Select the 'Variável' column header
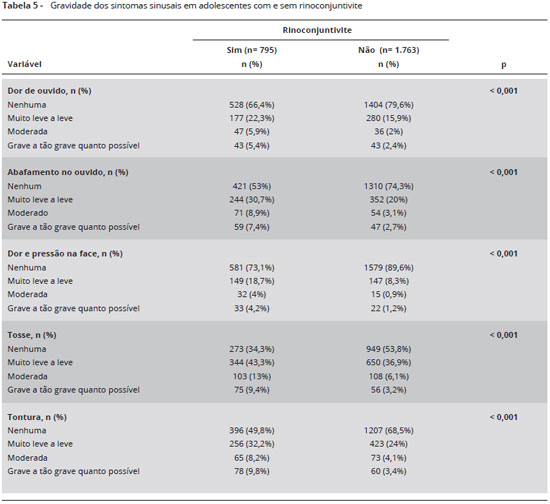 (x=25, y=64)
